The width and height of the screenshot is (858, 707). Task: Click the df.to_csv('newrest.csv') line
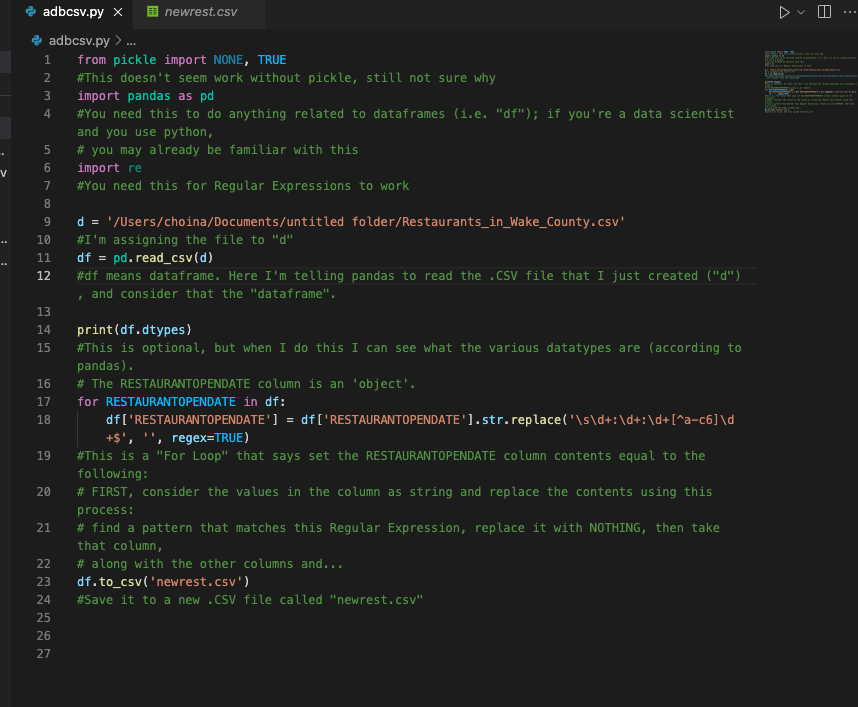point(163,582)
